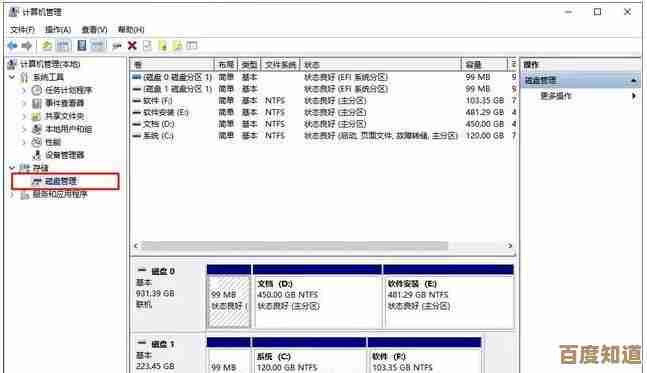Expand the 性能 tree node
Viewport: 647px width, 373px height.
pyautogui.click(x=24, y=142)
